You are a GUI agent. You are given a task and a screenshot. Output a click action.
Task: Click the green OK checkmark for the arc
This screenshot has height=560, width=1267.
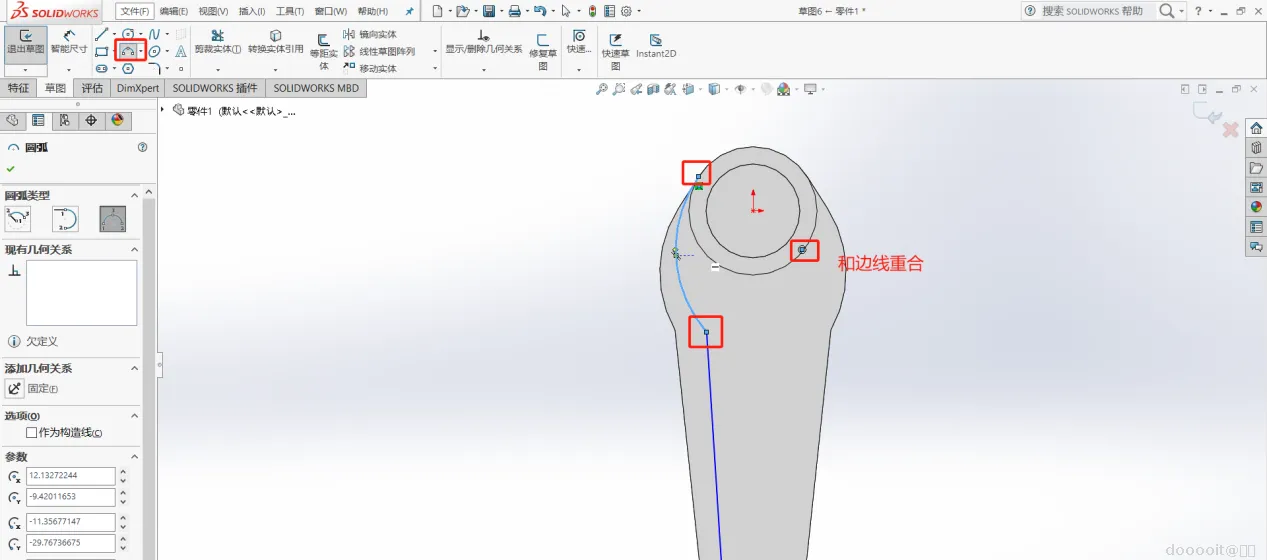coord(11,169)
